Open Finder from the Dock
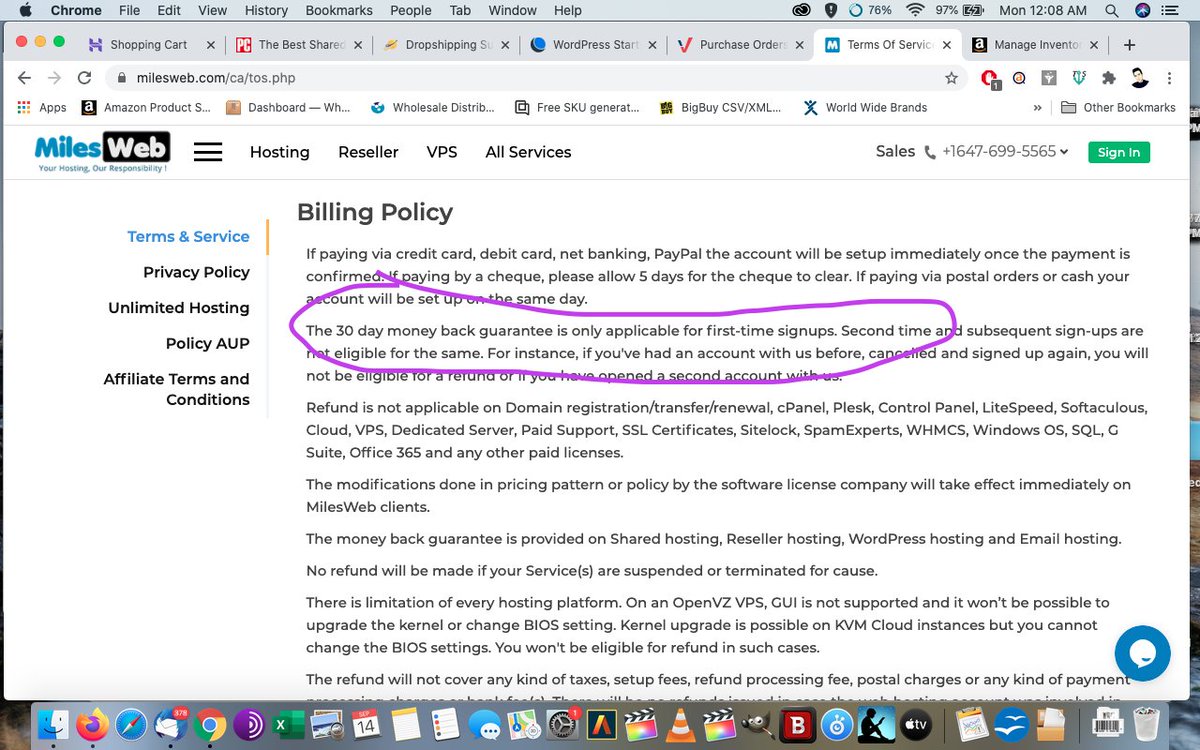Viewport: 1200px width, 750px height. [x=53, y=723]
